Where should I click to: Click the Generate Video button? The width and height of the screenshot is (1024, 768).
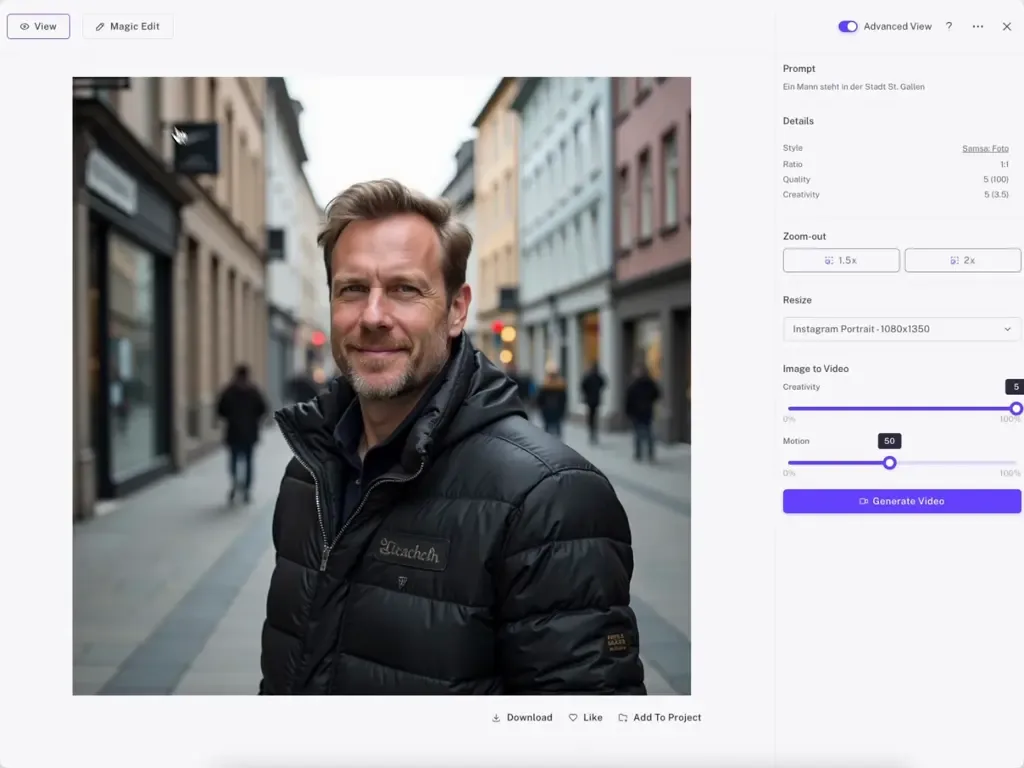(x=902, y=501)
